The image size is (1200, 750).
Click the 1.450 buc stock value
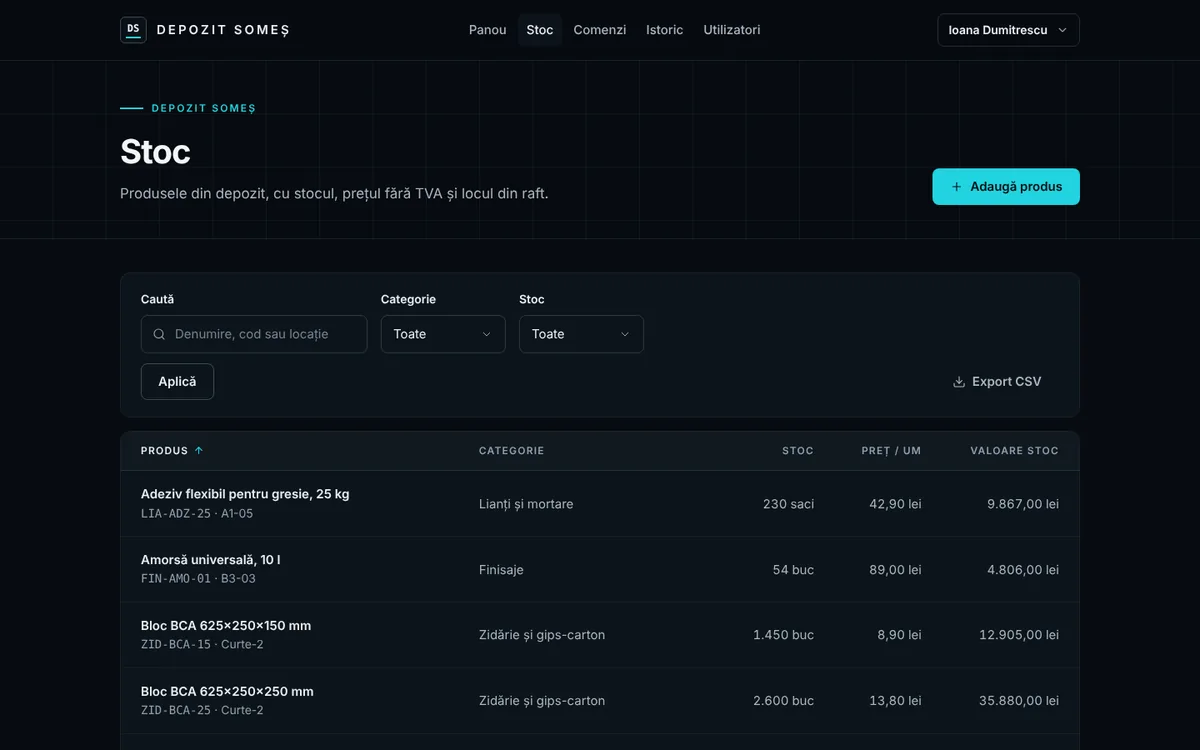tap(783, 635)
